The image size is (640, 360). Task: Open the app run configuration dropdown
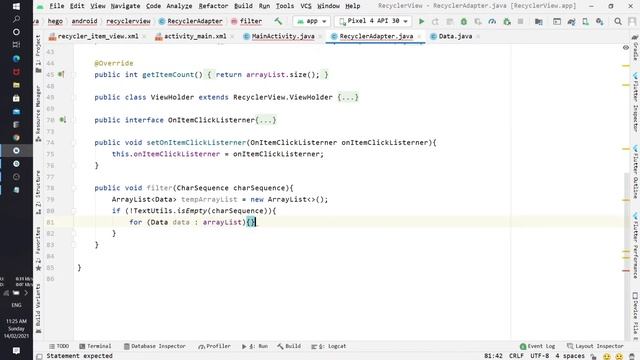click(x=311, y=21)
